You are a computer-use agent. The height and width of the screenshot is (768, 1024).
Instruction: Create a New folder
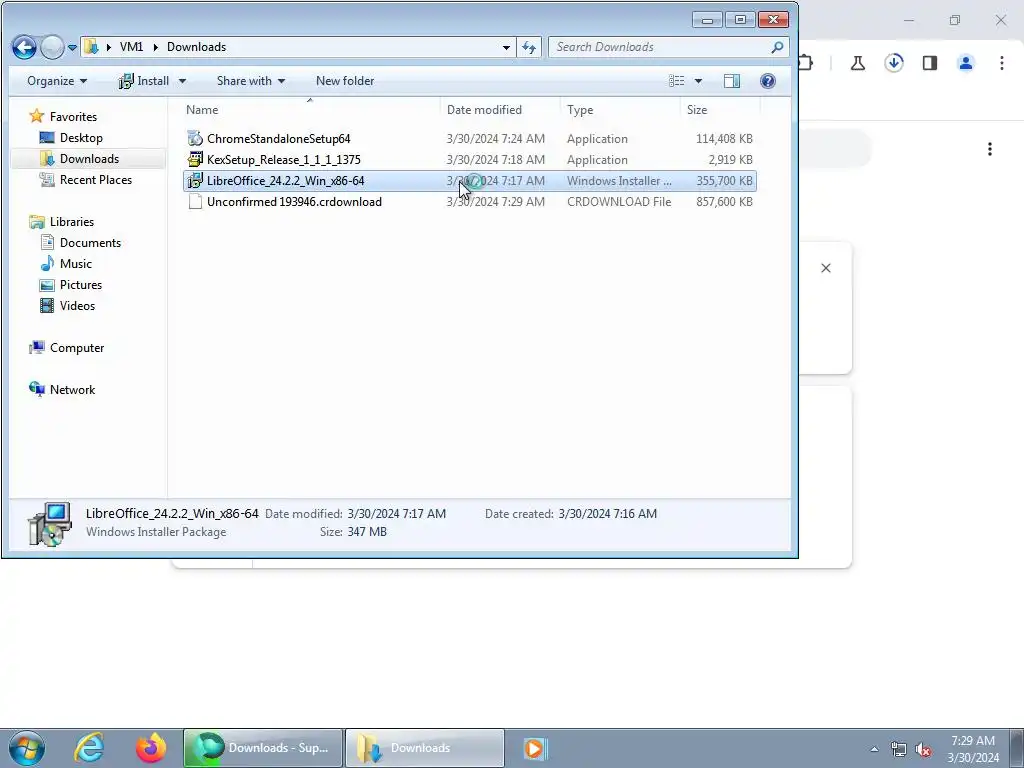[x=345, y=81]
